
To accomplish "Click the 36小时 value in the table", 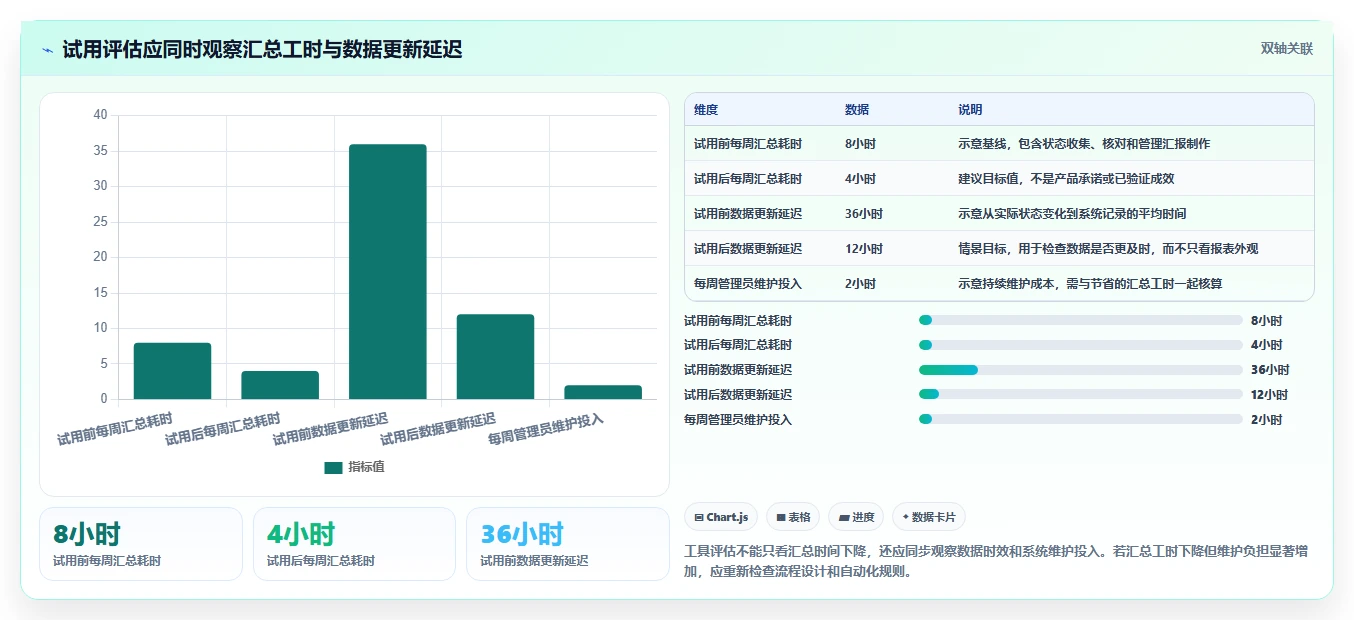I will (x=864, y=214).
